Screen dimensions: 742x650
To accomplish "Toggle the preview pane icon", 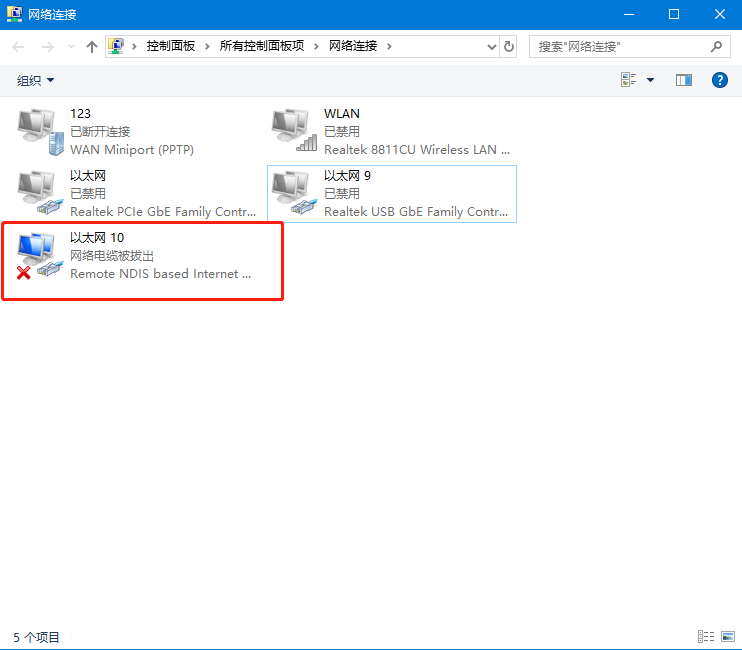I will (684, 80).
